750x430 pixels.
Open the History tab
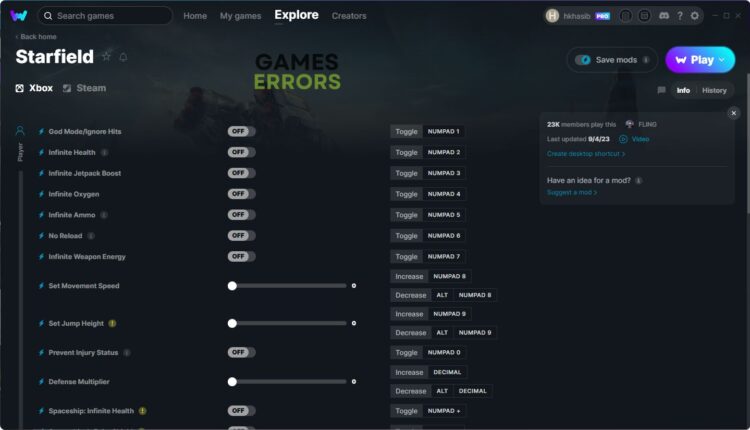tap(714, 90)
